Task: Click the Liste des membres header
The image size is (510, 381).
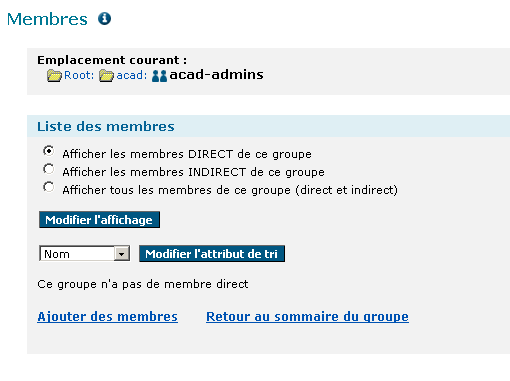Action: point(106,126)
